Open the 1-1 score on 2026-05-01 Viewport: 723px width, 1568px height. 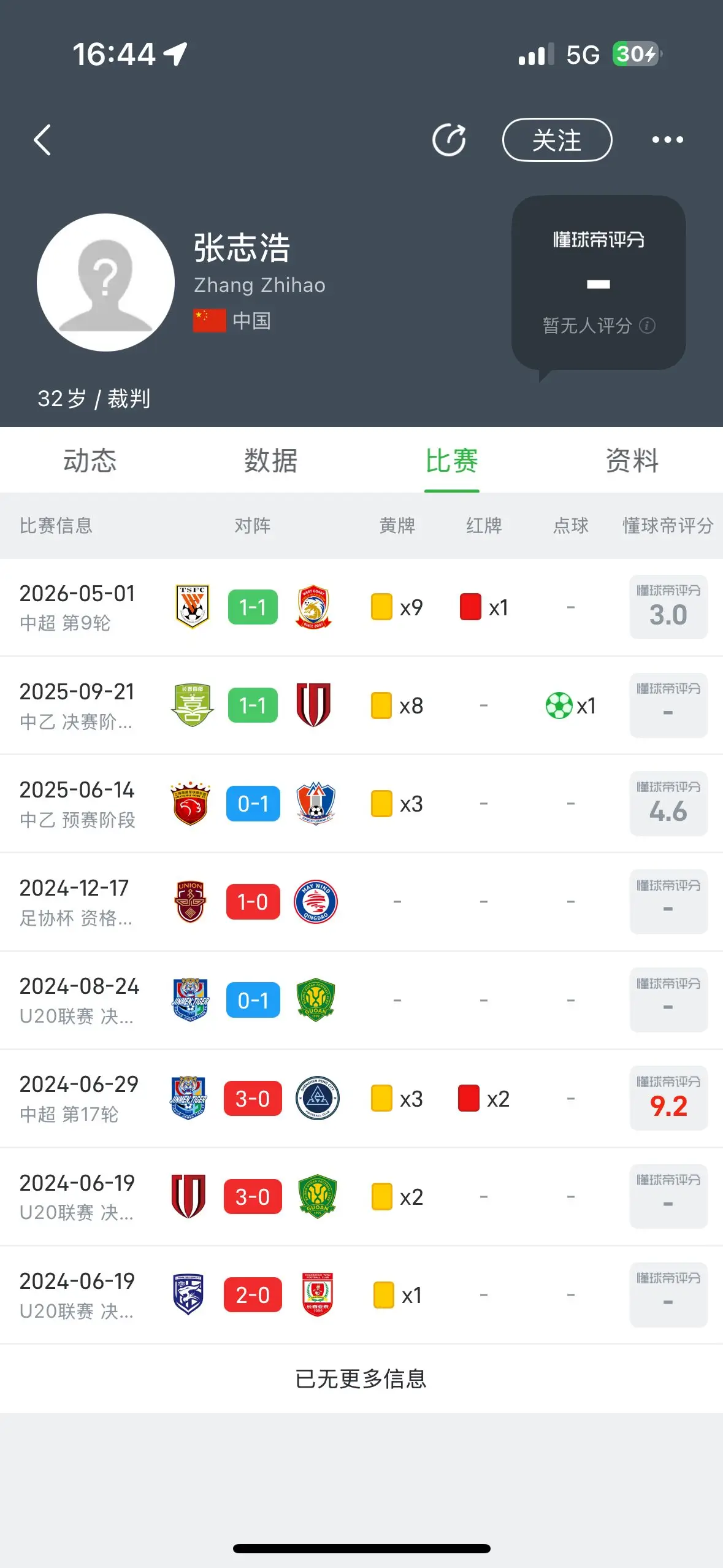click(x=253, y=607)
